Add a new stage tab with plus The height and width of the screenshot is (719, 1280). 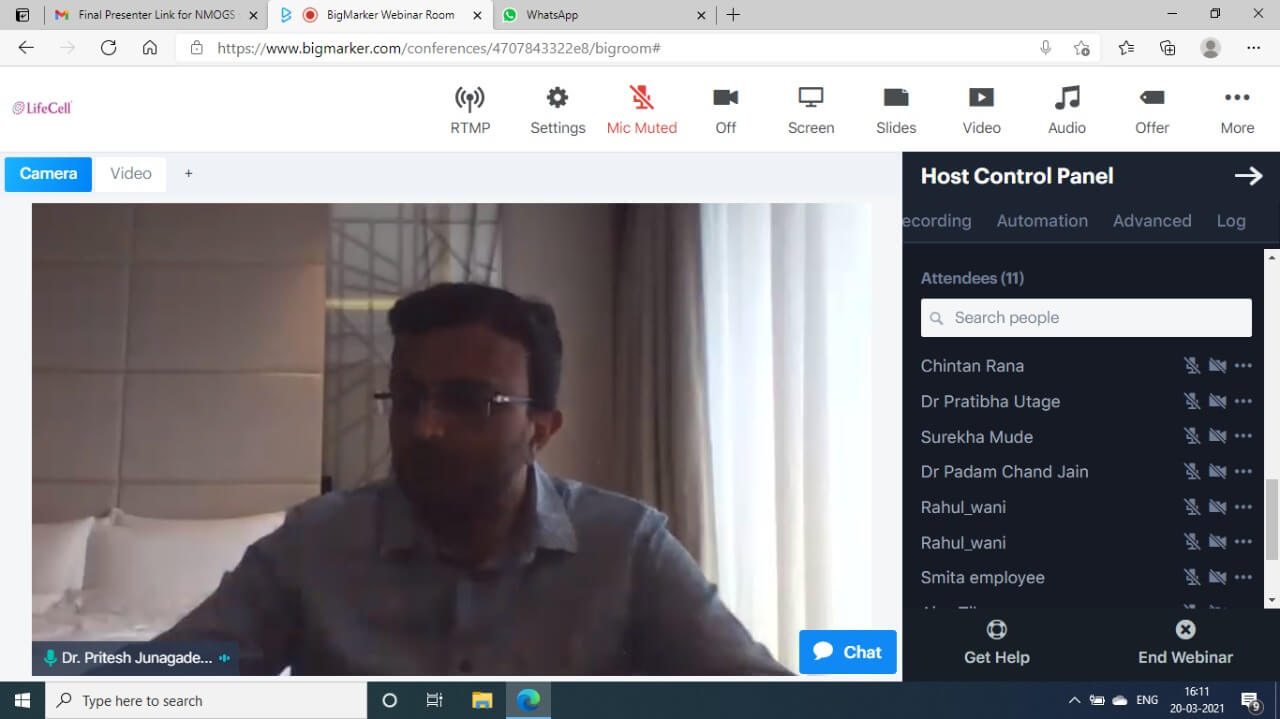tap(188, 174)
